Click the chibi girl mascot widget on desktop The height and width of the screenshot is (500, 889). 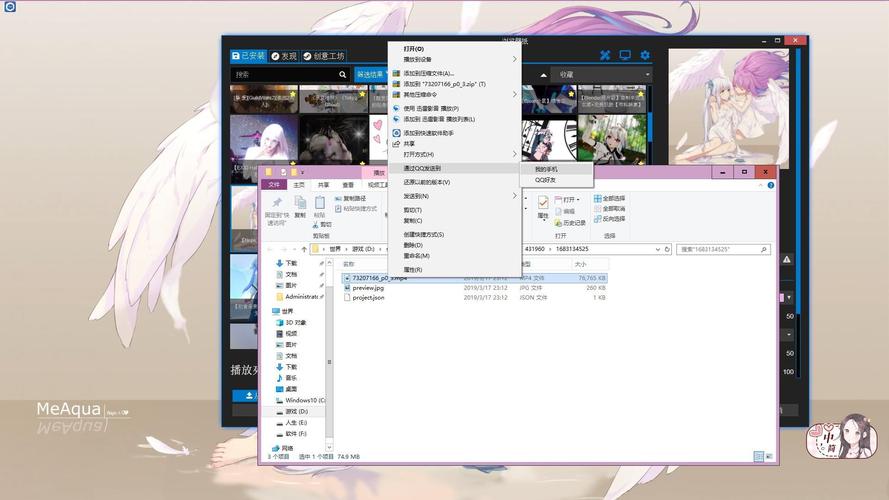click(843, 436)
